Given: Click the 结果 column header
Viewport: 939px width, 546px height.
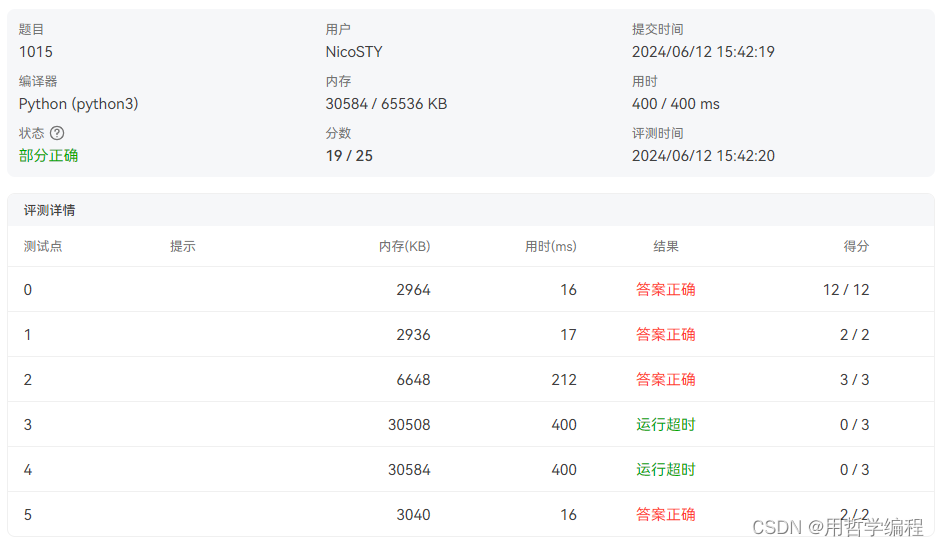Looking at the screenshot, I should 666,246.
